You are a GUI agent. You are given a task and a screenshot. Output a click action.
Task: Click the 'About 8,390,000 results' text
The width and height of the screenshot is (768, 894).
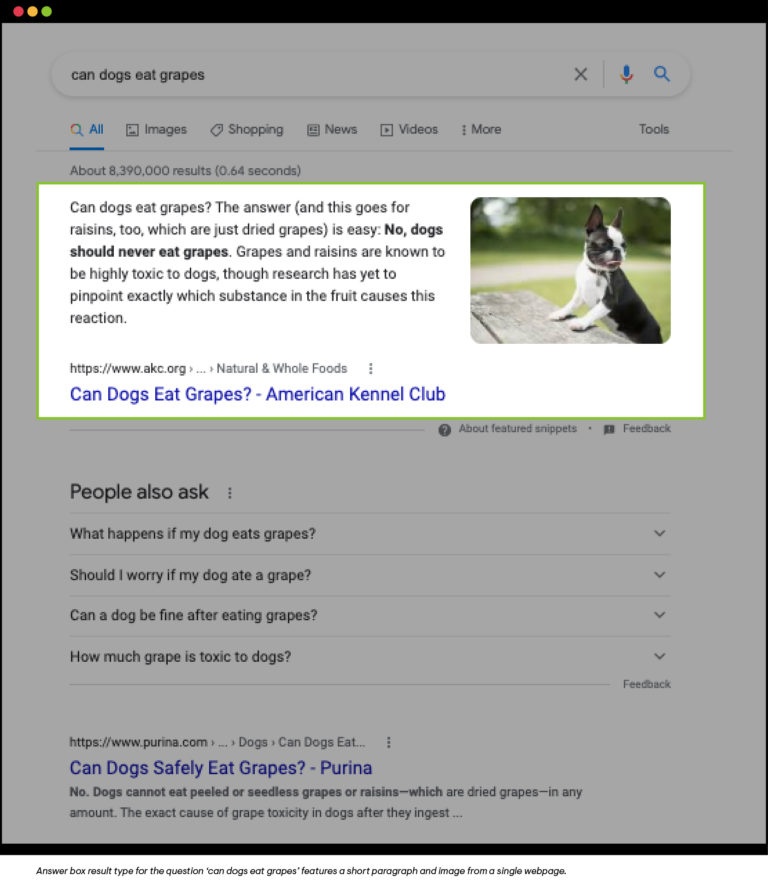click(x=185, y=170)
